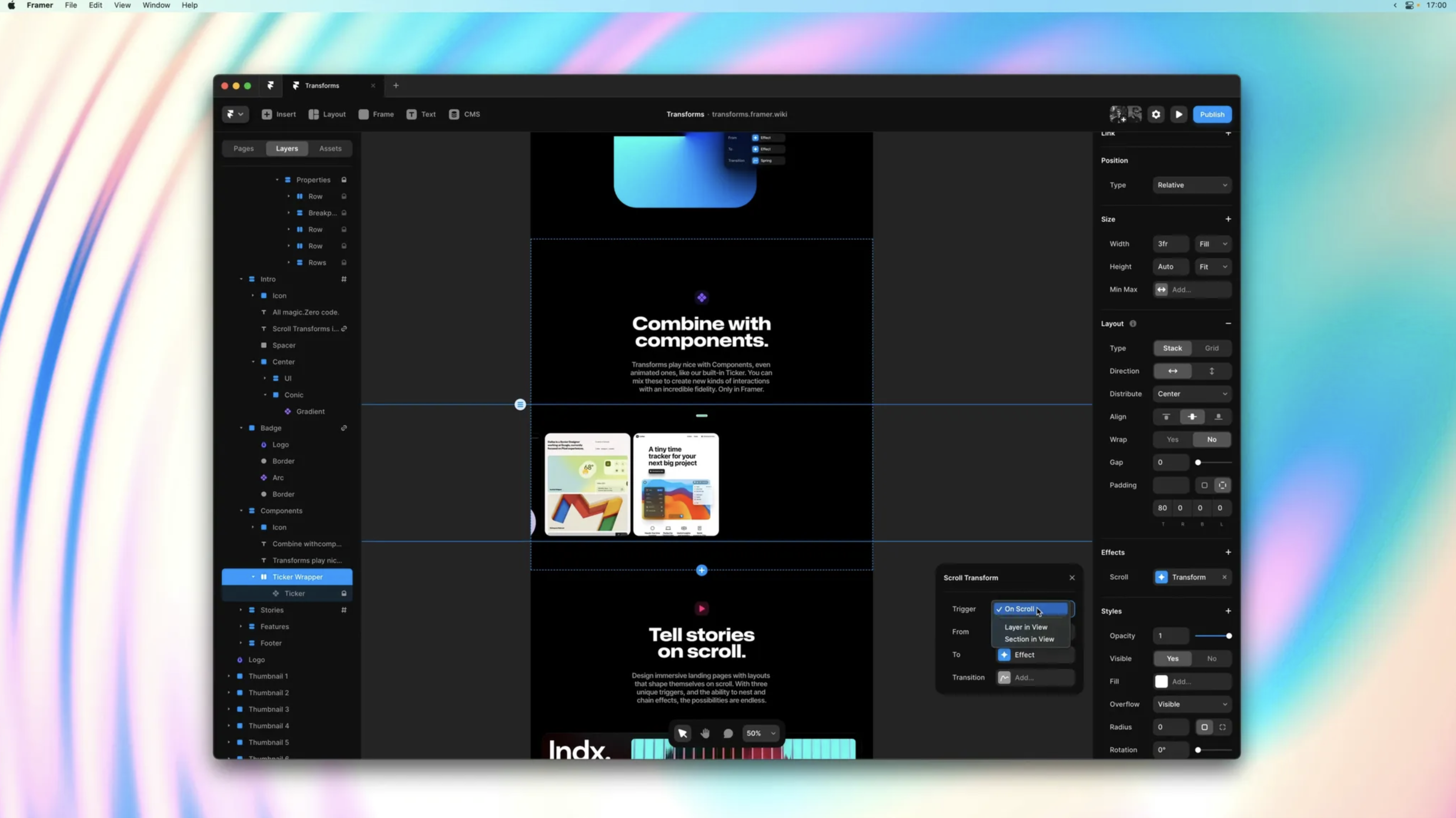The width and height of the screenshot is (1456, 818).
Task: Open the View menu
Action: [x=122, y=5]
